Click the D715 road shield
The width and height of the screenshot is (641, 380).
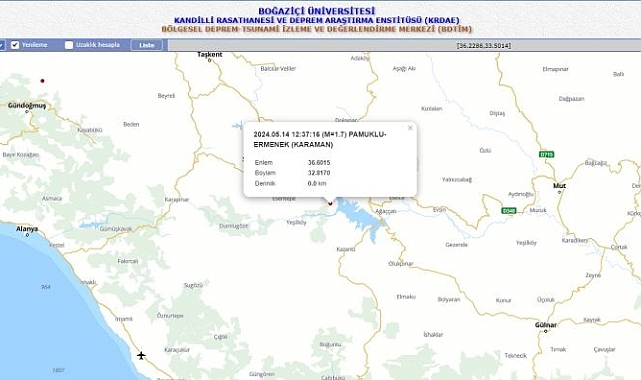547,154
